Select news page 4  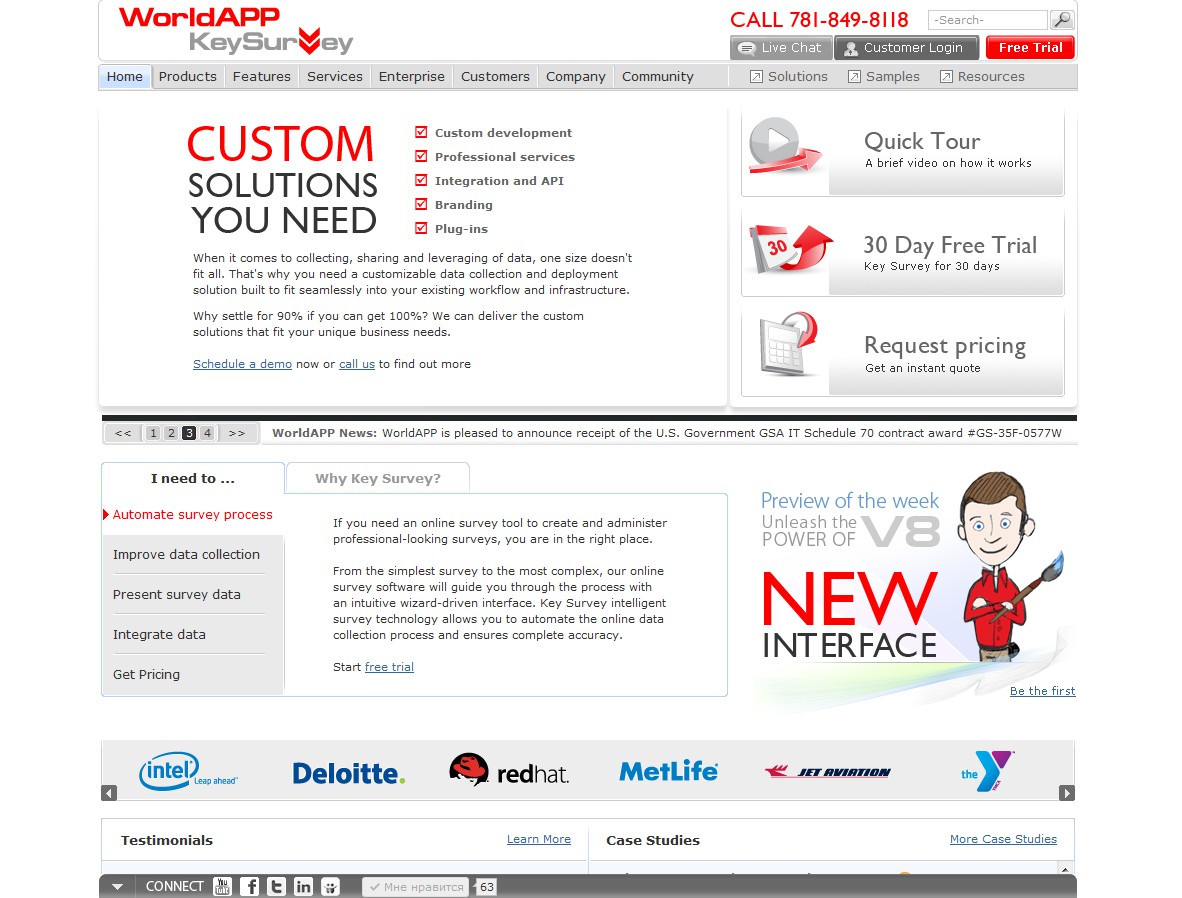(207, 433)
